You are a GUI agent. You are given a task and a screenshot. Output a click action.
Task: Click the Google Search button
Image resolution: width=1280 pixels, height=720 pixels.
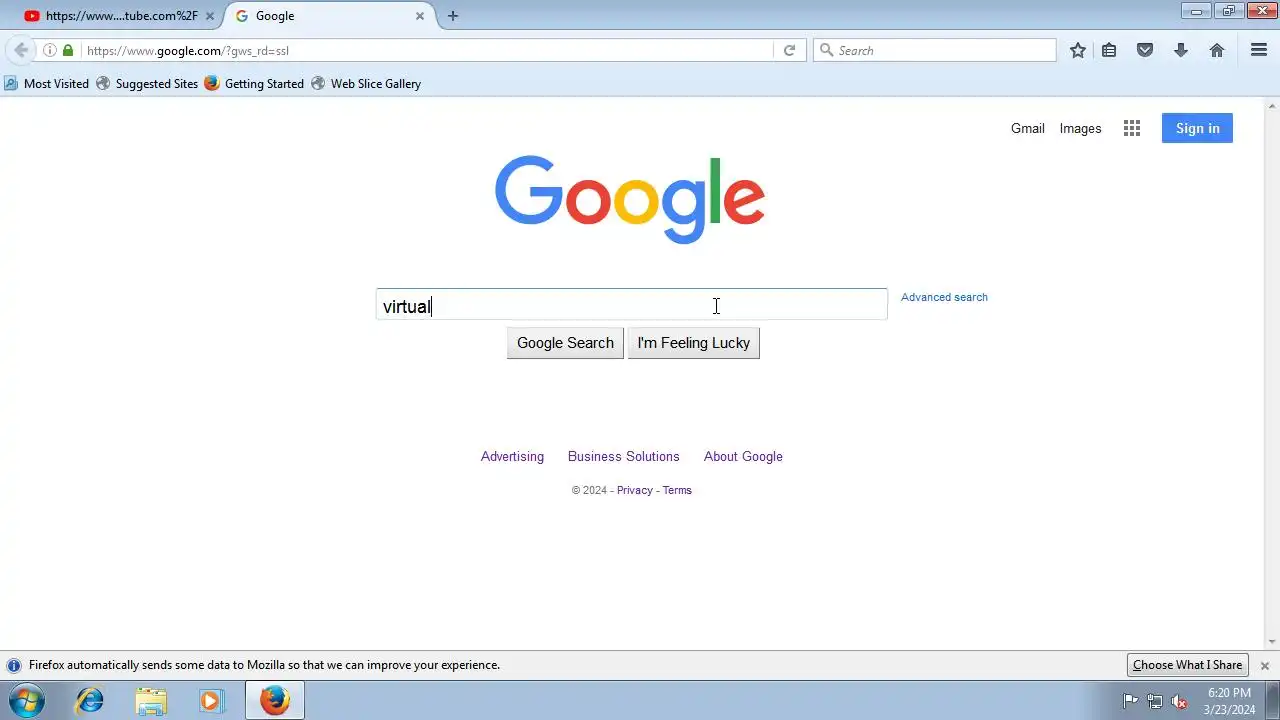point(565,343)
